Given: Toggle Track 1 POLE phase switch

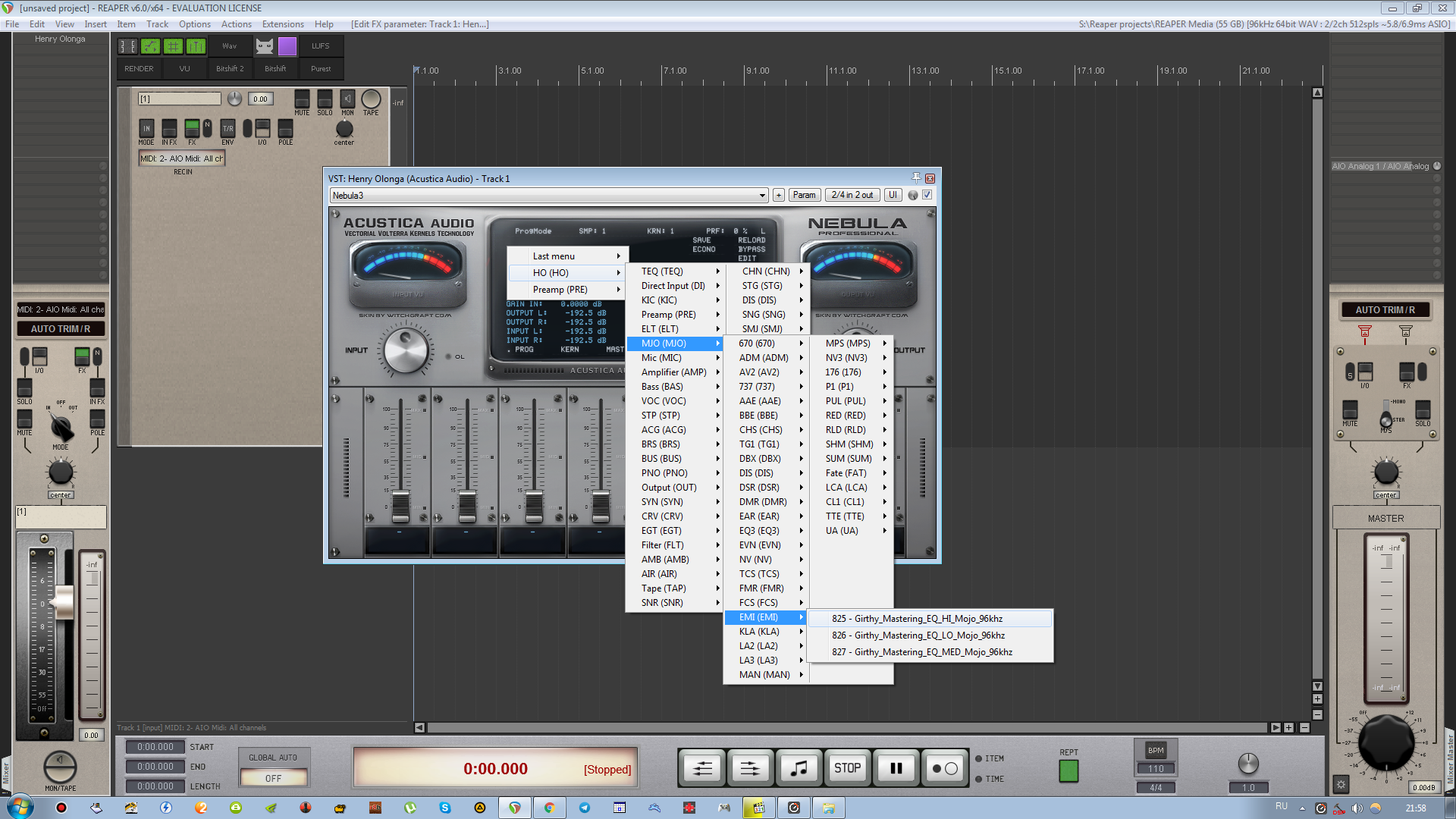Looking at the screenshot, I should (x=285, y=128).
